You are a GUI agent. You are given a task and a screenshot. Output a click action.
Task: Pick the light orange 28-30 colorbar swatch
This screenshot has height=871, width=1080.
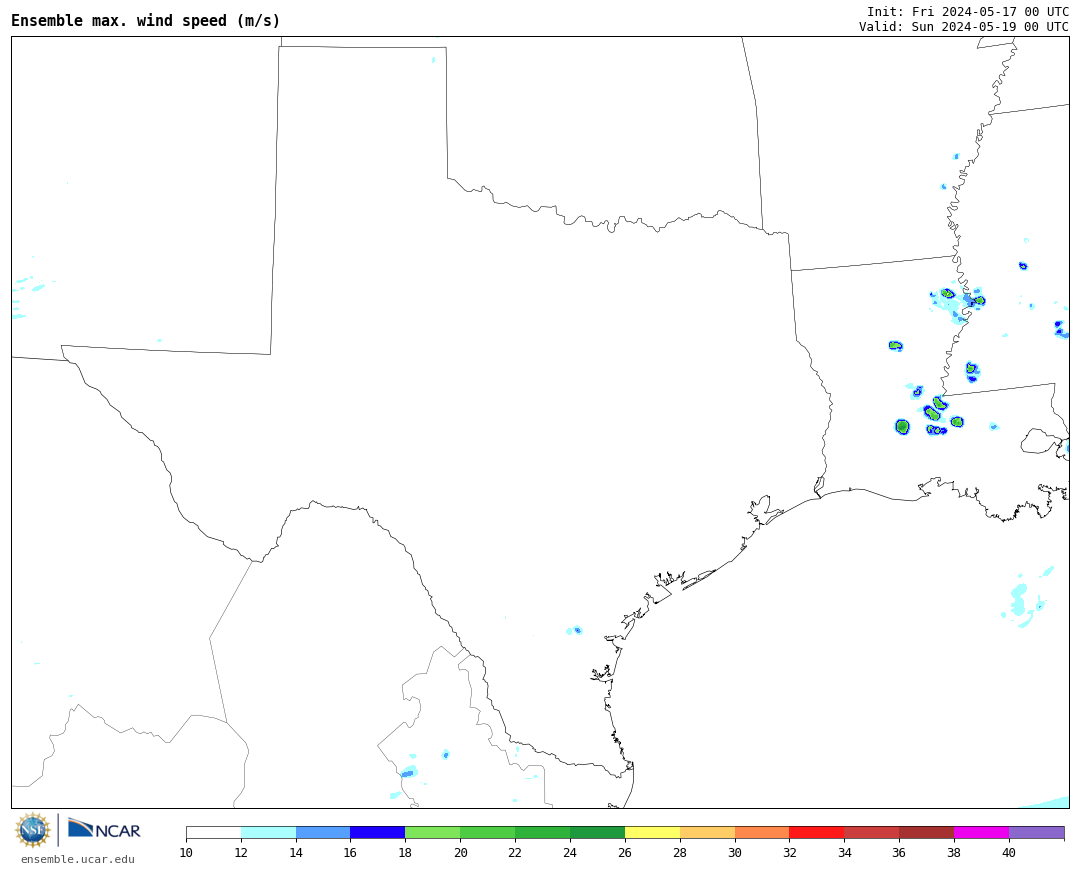[x=707, y=832]
